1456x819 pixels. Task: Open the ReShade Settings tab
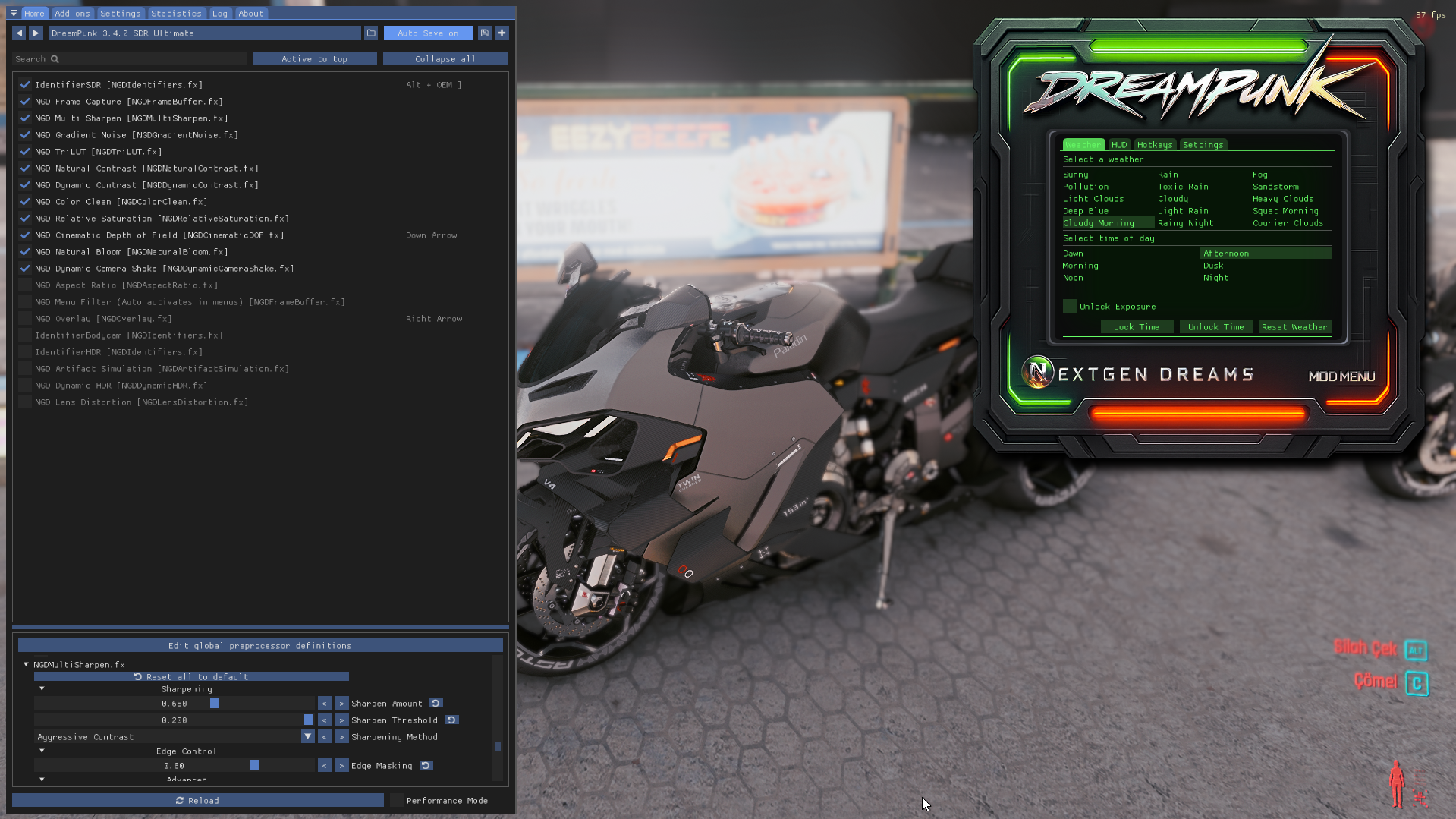tap(120, 14)
